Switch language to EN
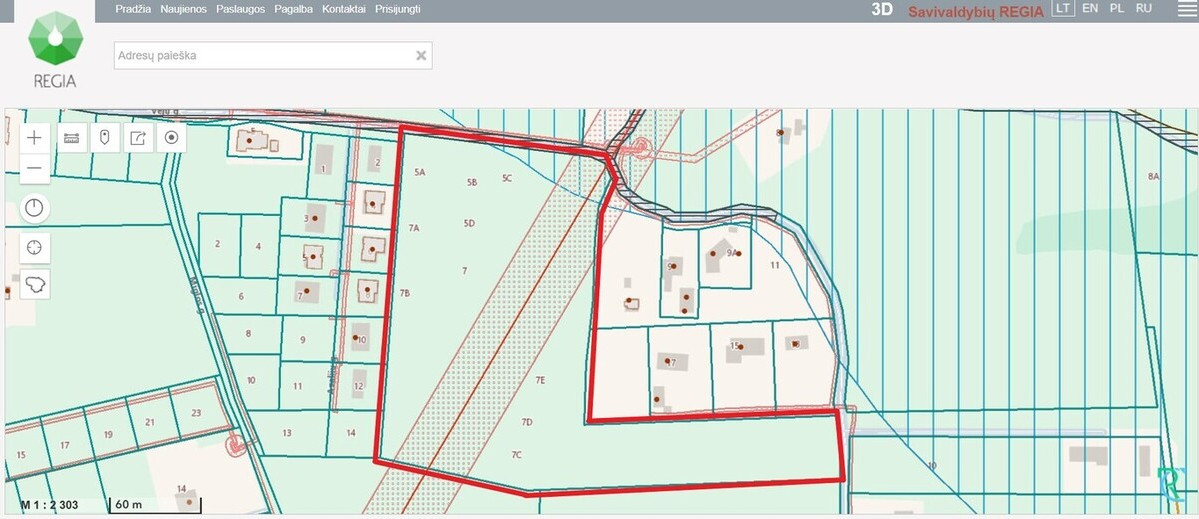1199x519 pixels. tap(1090, 8)
